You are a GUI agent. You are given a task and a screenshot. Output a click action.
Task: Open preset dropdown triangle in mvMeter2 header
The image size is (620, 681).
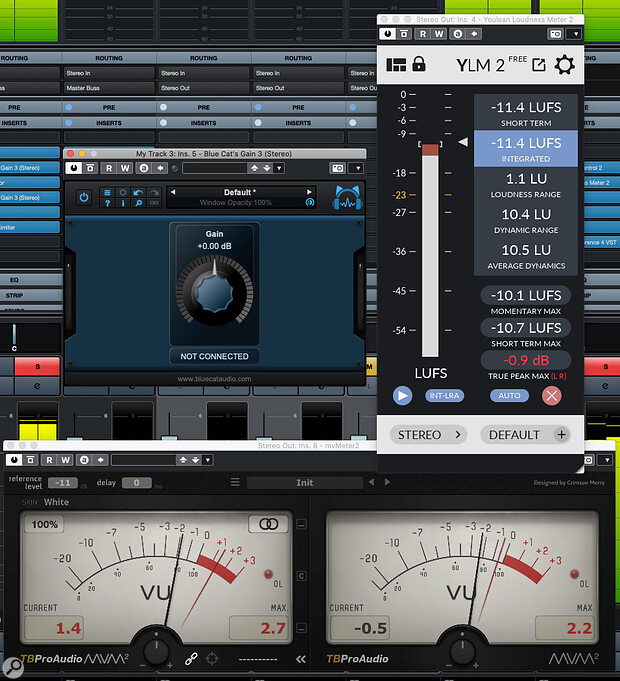pyautogui.click(x=208, y=460)
